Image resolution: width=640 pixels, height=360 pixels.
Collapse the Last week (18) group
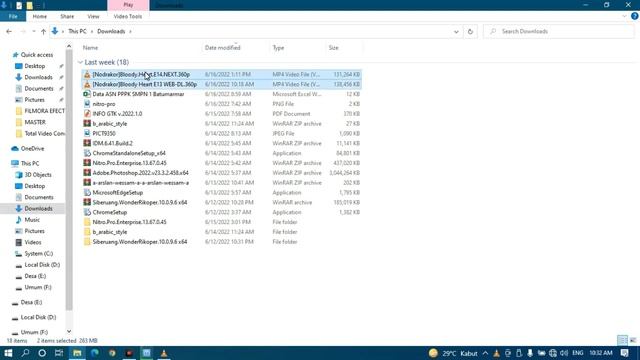click(x=80, y=62)
